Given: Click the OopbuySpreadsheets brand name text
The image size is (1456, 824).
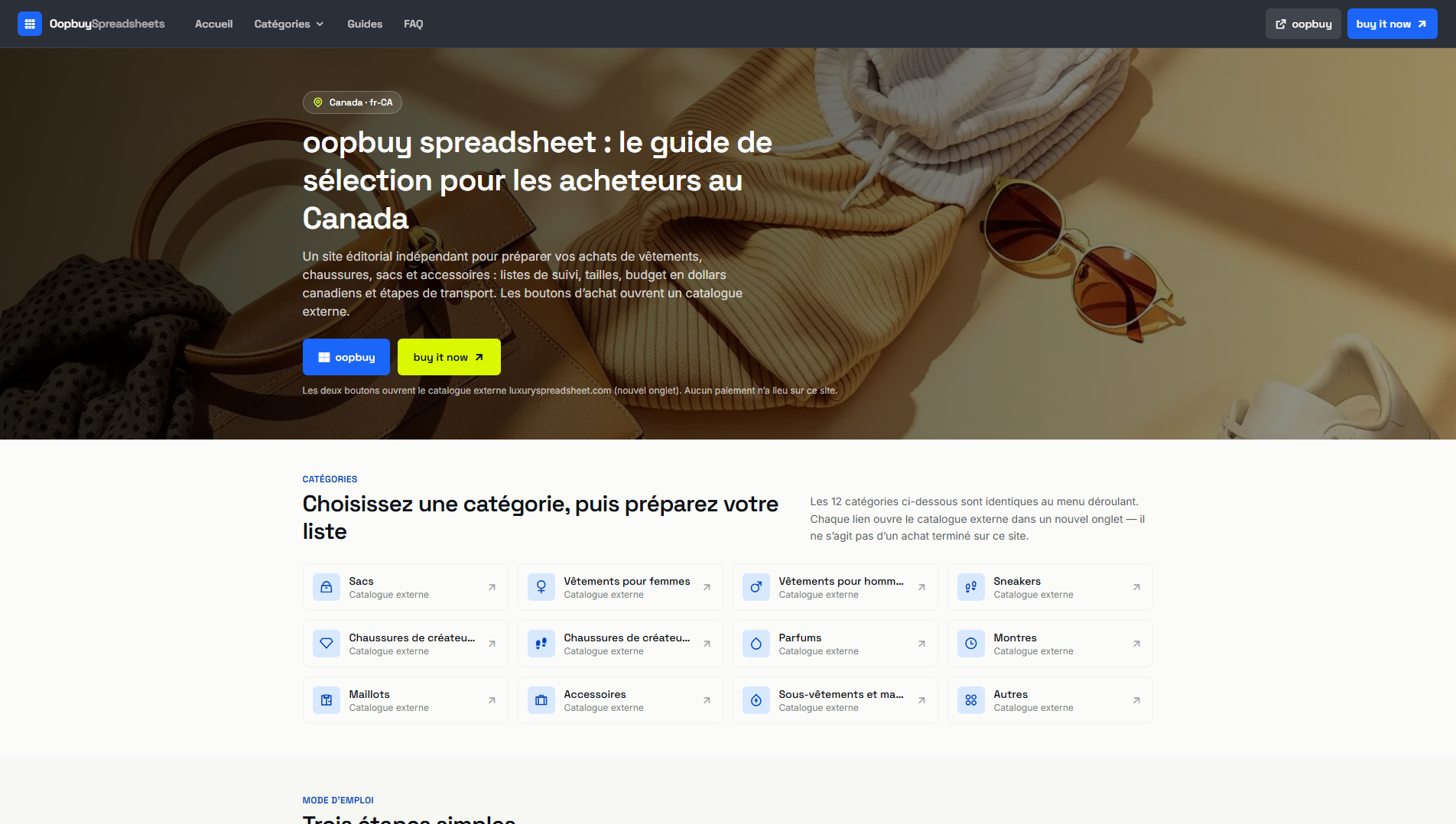Looking at the screenshot, I should coord(107,24).
